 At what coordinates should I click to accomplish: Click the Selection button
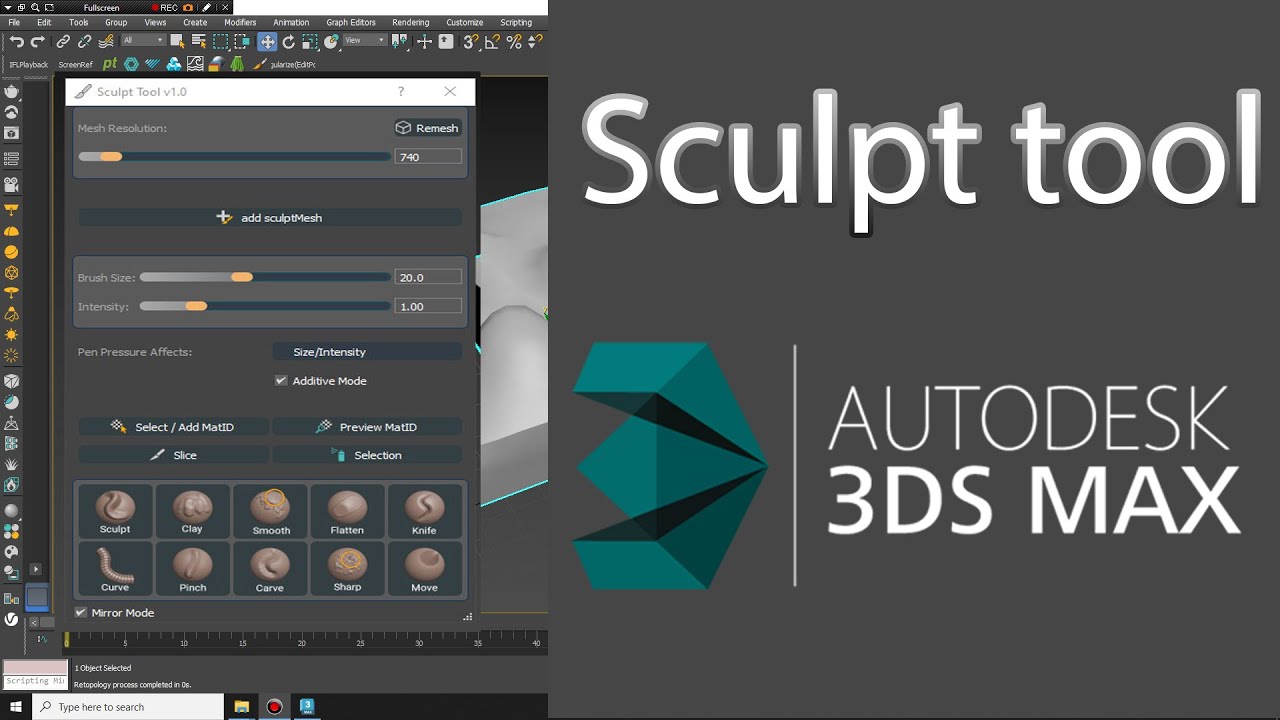coord(367,455)
